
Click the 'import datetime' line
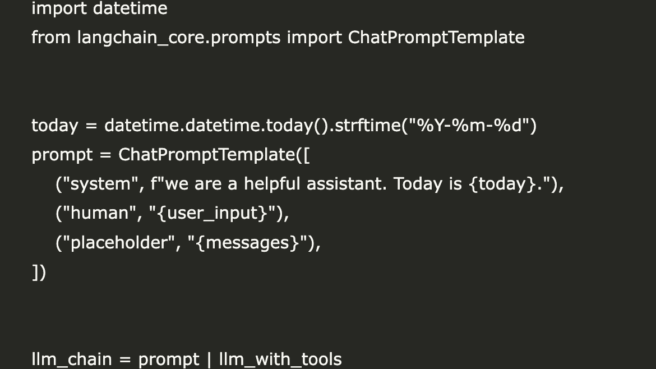click(x=100, y=8)
